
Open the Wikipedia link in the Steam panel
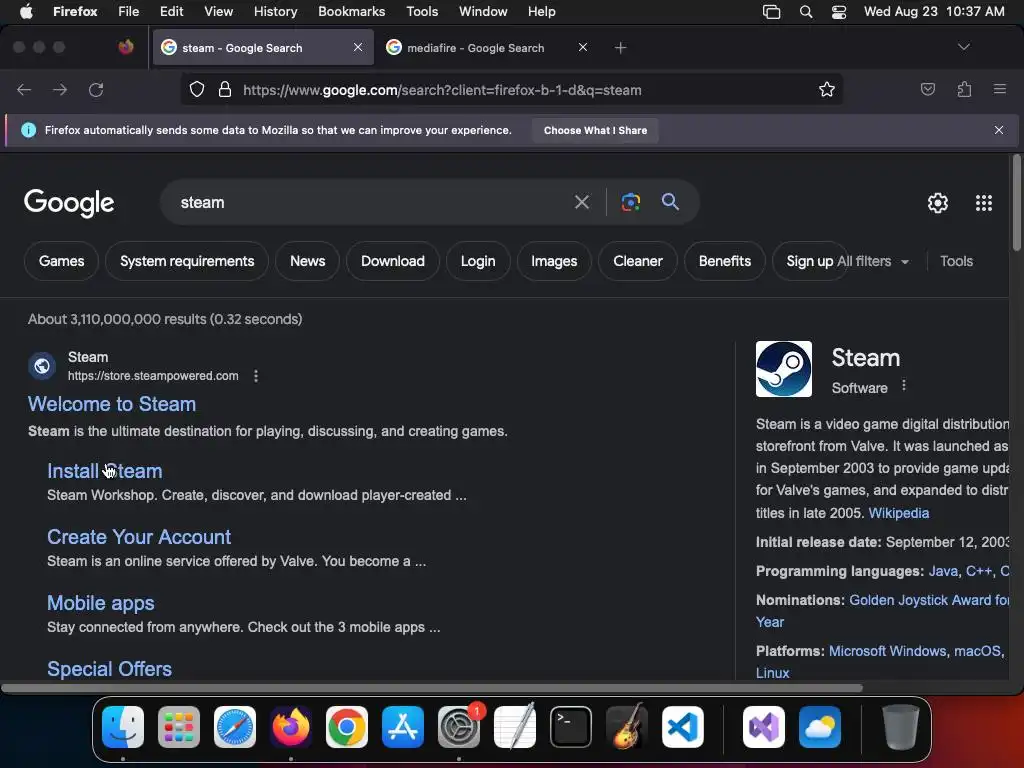(898, 513)
